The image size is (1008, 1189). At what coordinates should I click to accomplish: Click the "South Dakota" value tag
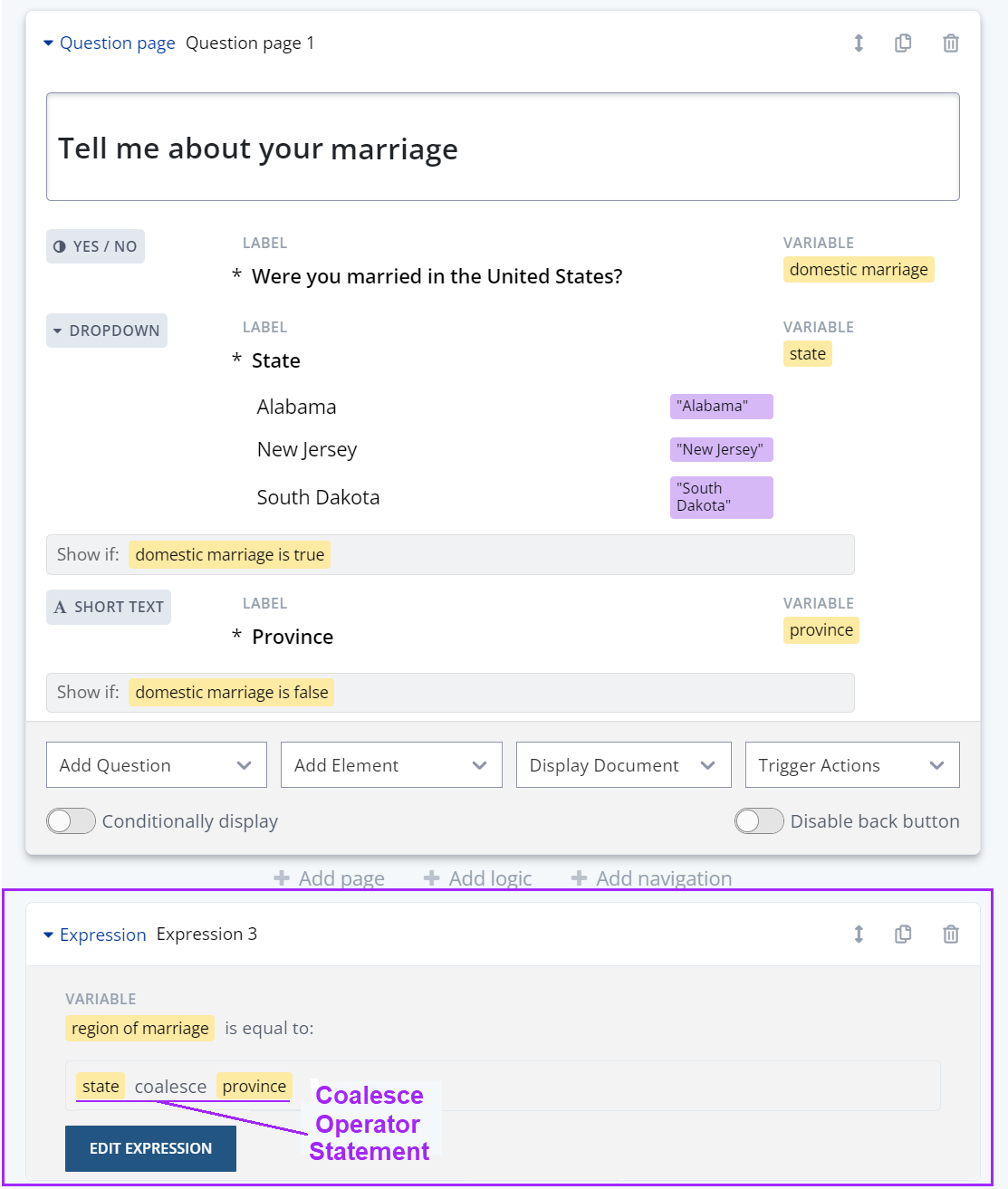tap(722, 497)
